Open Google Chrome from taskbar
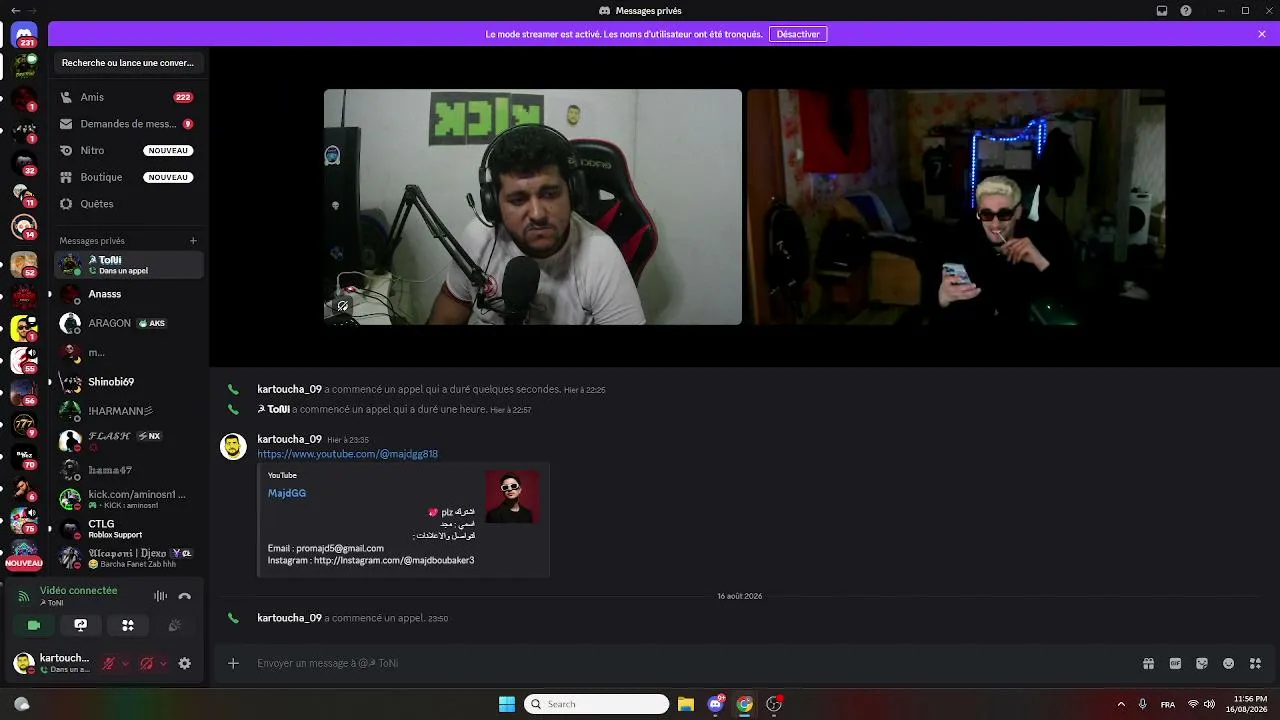 745,704
